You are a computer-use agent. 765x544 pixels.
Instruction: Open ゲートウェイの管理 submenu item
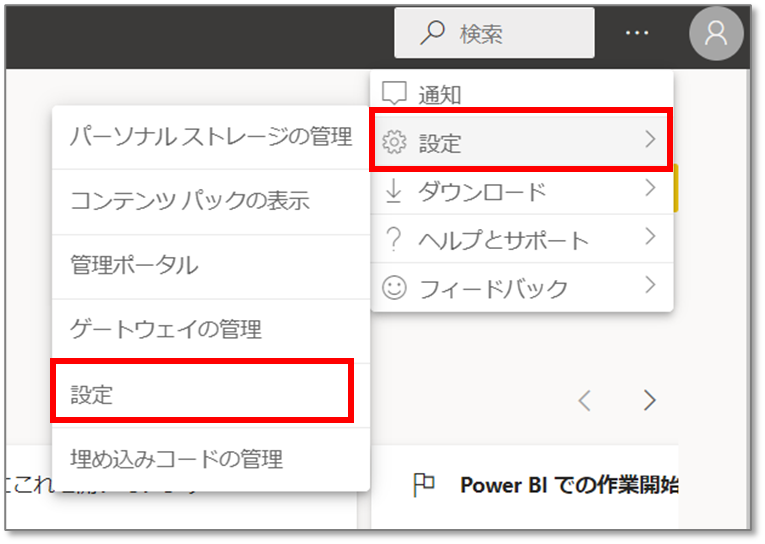211,330
